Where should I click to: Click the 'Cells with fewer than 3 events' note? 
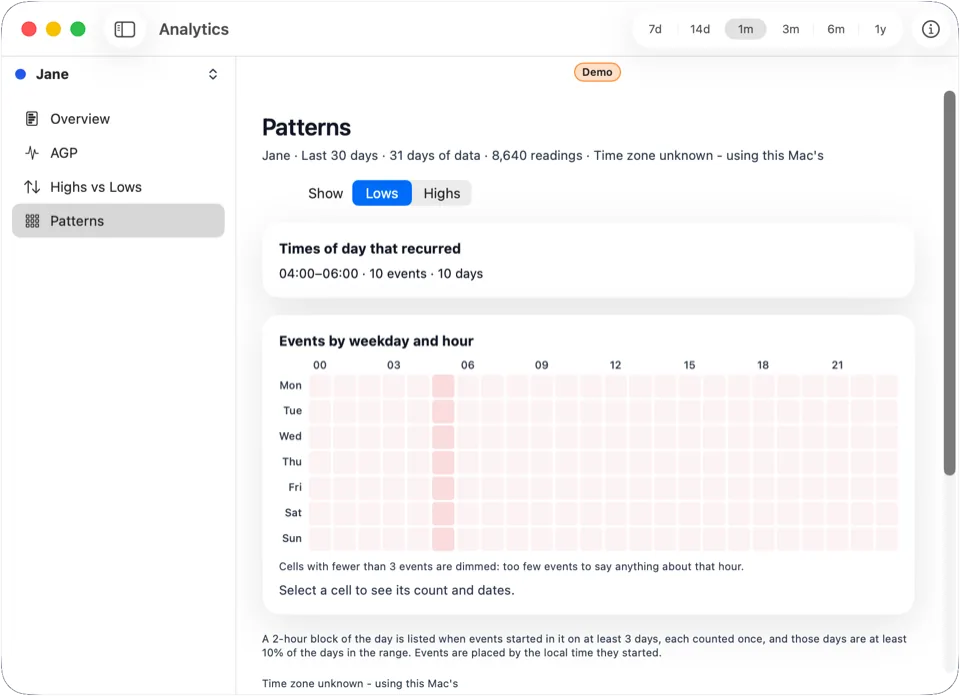point(511,566)
